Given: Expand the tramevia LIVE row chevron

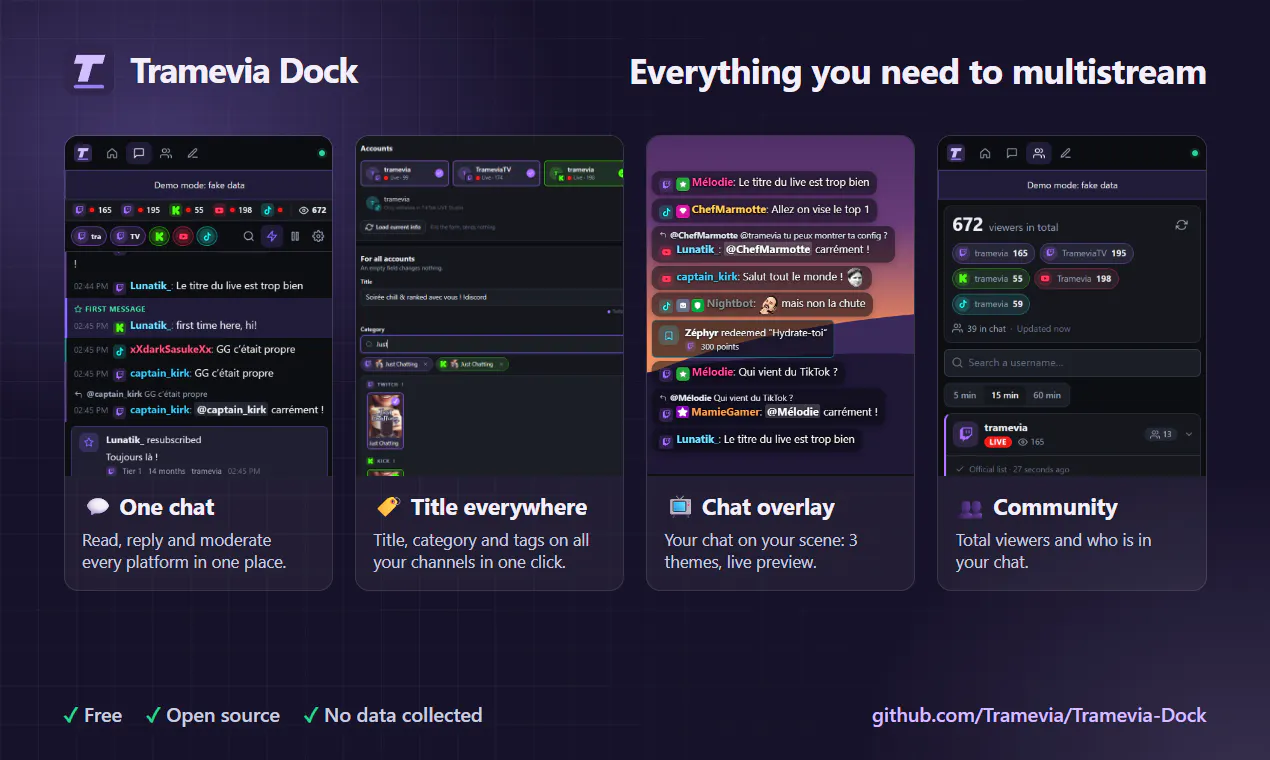Looking at the screenshot, I should coord(1189,434).
